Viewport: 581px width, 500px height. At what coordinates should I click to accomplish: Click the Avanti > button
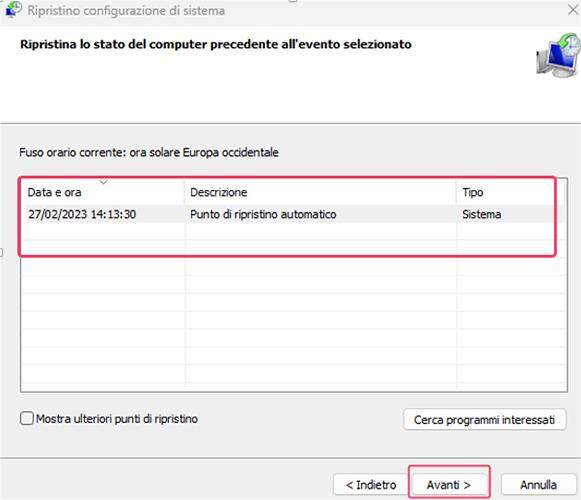(449, 484)
